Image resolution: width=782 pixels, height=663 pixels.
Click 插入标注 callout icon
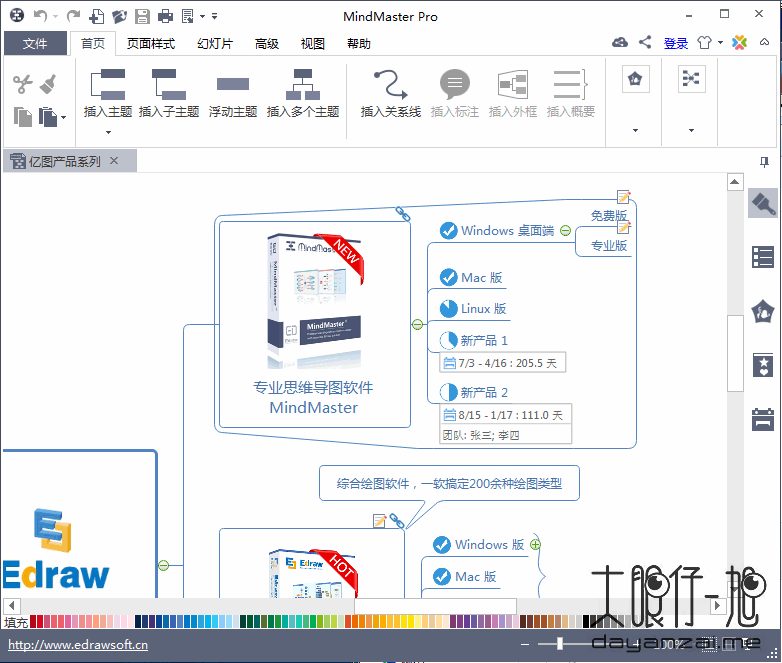[454, 84]
